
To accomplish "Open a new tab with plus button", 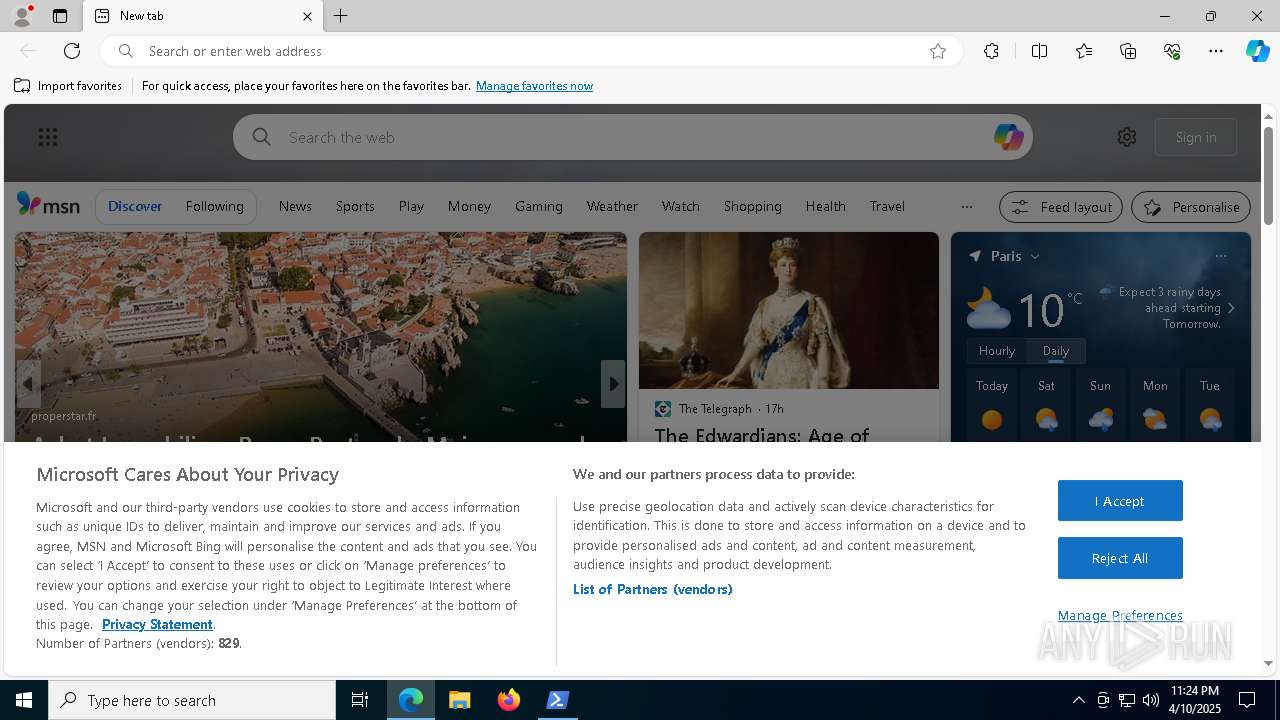I will tap(341, 16).
